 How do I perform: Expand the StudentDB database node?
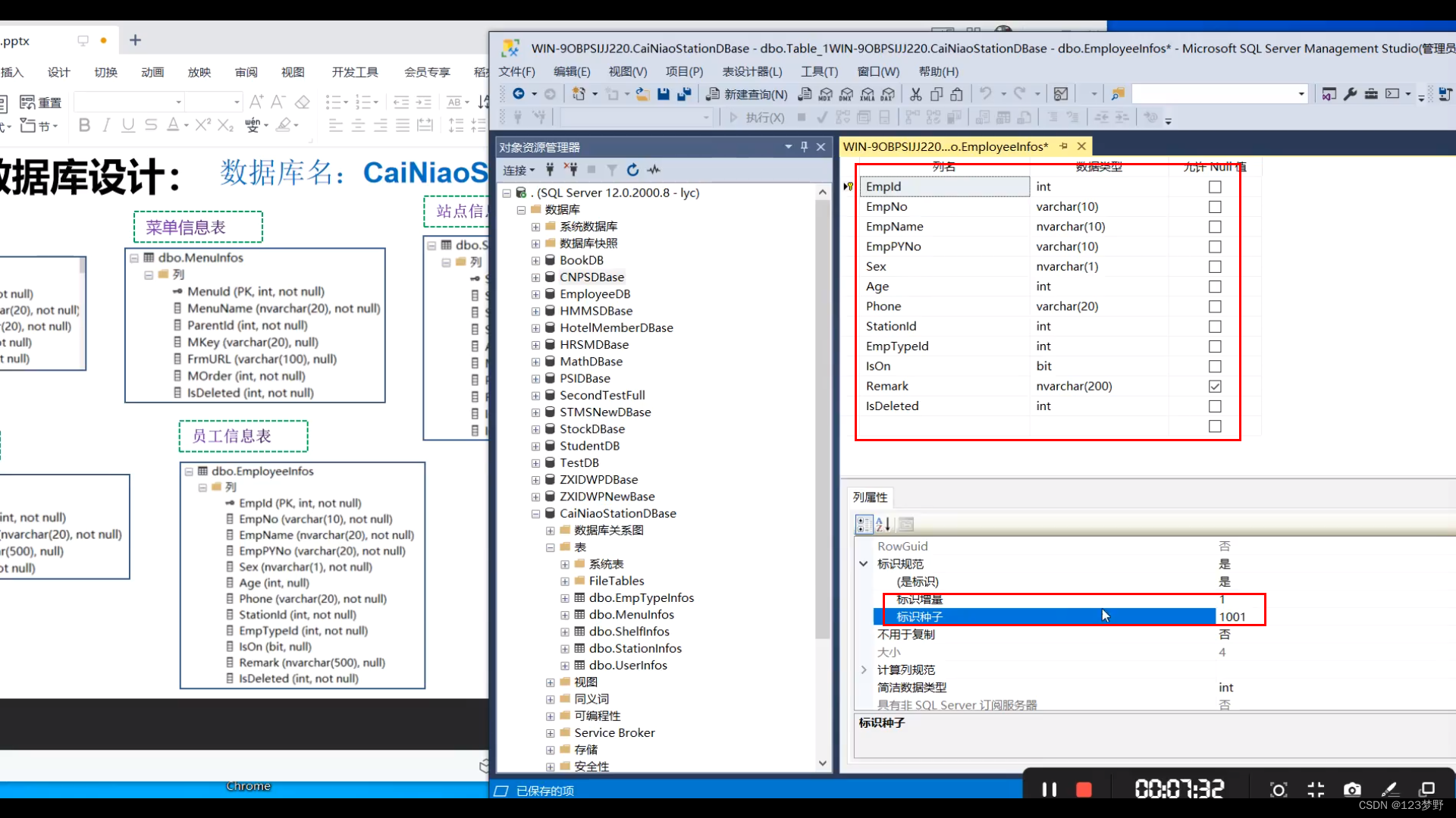point(535,446)
